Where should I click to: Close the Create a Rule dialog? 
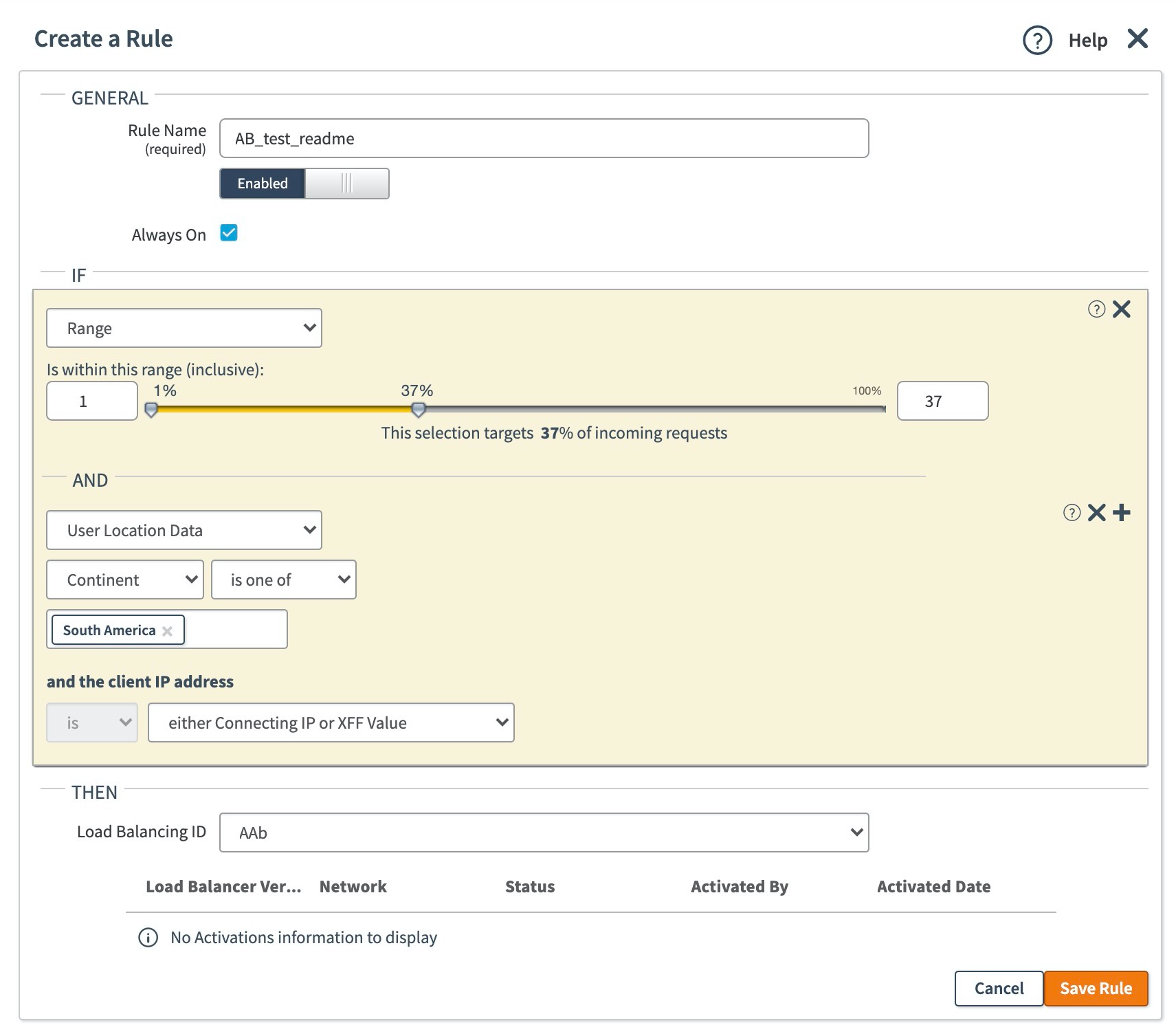coord(1138,38)
